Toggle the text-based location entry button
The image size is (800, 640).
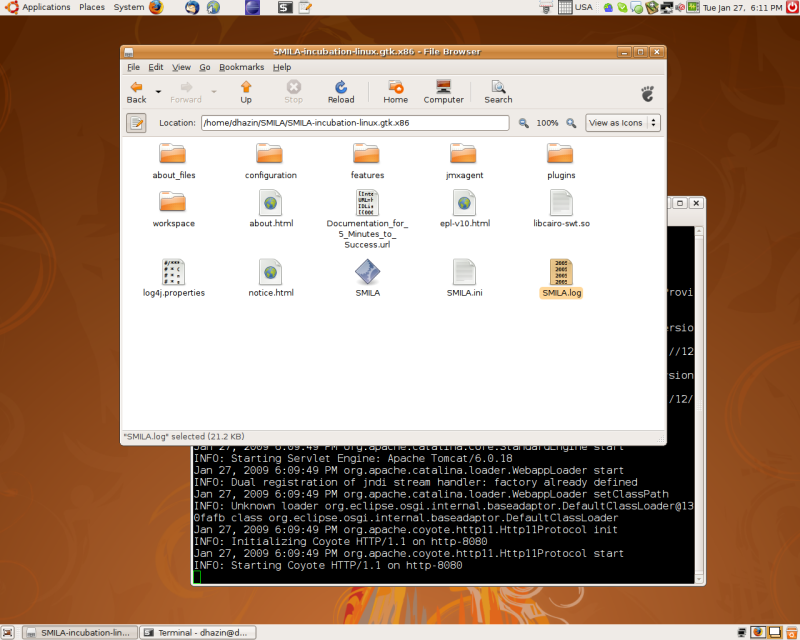[x=136, y=123]
